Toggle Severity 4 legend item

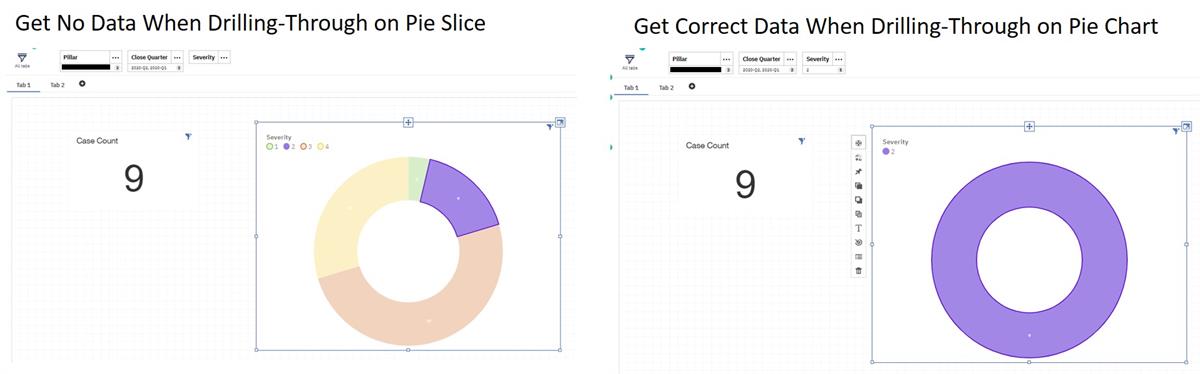(323, 147)
